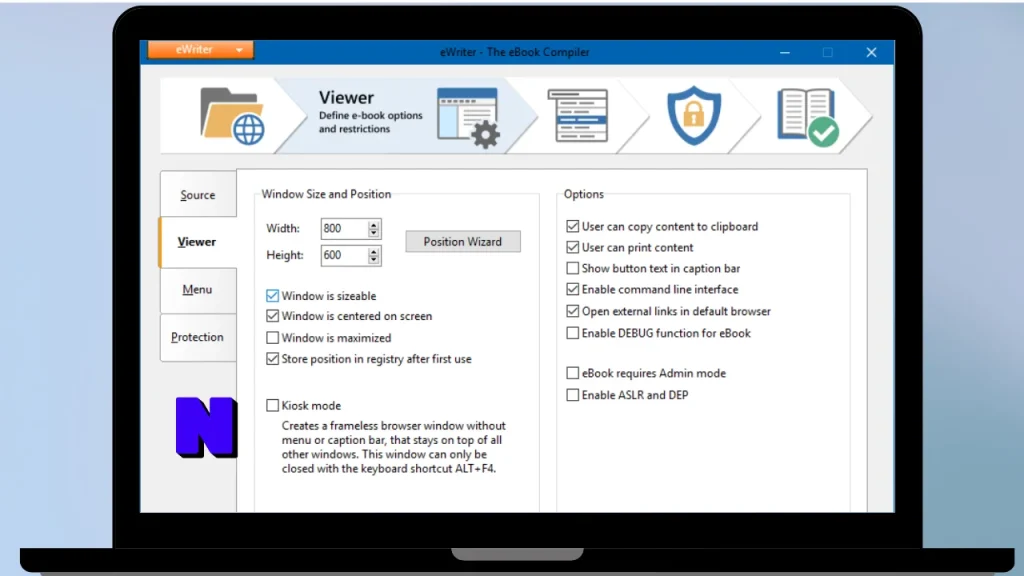The width and height of the screenshot is (1024, 576).
Task: Check eBook requires Admin mode
Action: tap(573, 374)
